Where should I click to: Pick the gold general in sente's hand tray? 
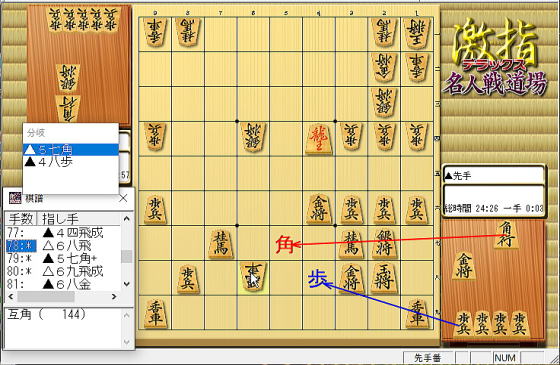pyautogui.click(x=464, y=266)
